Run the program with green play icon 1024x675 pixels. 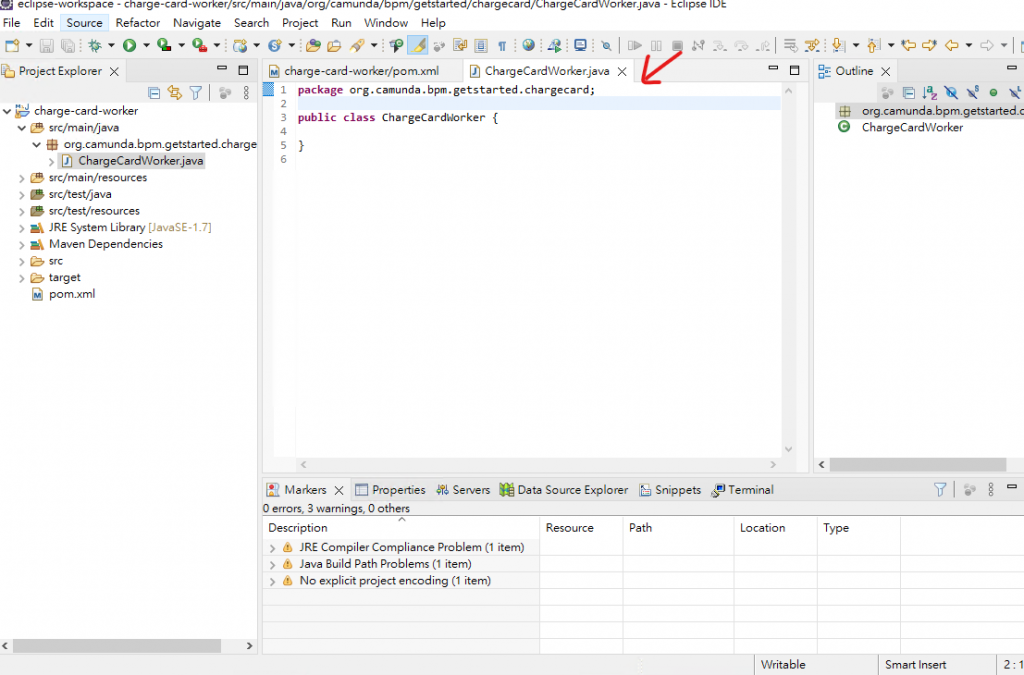[129, 46]
